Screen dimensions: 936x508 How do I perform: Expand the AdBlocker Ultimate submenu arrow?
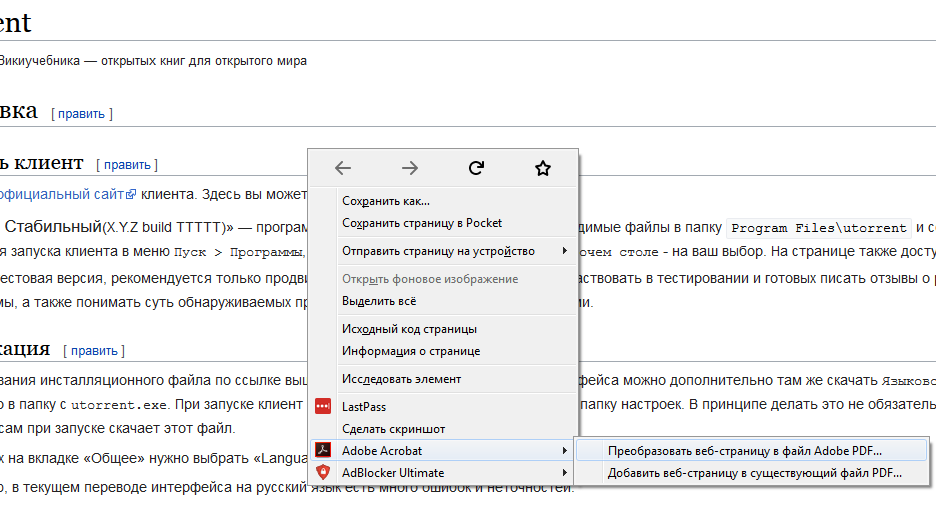pos(565,473)
